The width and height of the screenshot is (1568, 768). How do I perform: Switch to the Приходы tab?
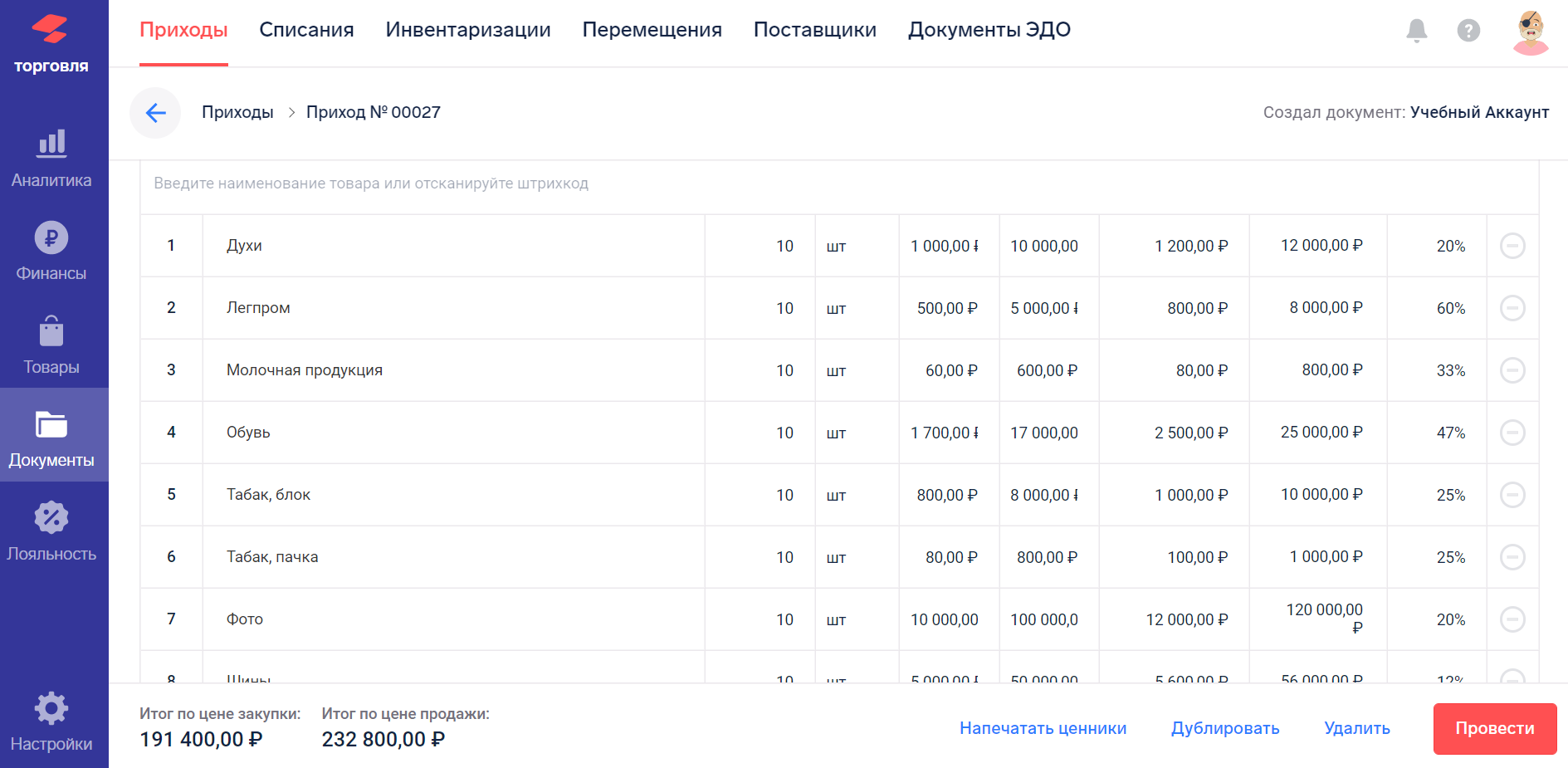click(183, 30)
